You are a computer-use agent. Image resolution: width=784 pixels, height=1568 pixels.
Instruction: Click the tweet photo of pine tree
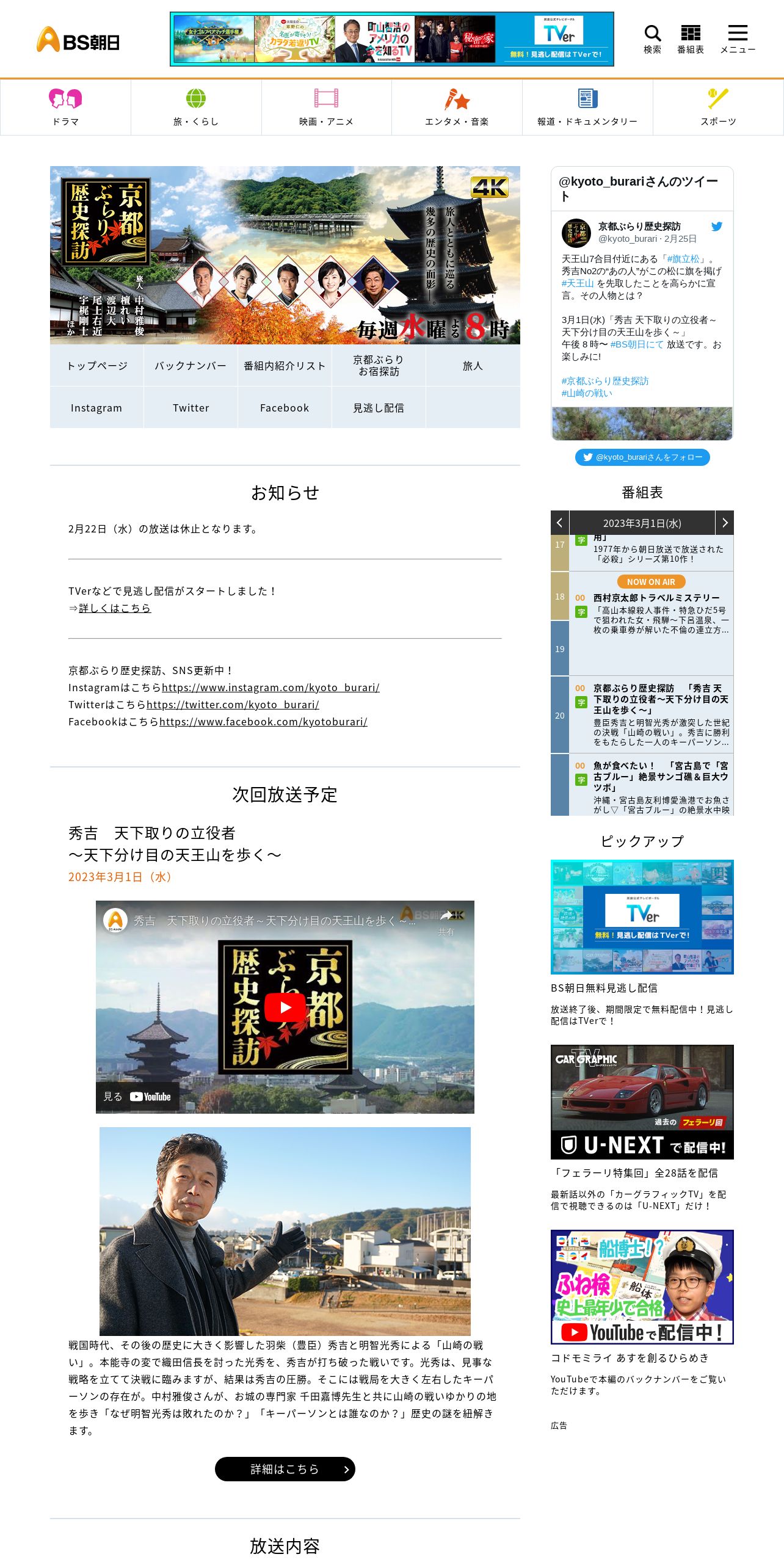tap(642, 423)
